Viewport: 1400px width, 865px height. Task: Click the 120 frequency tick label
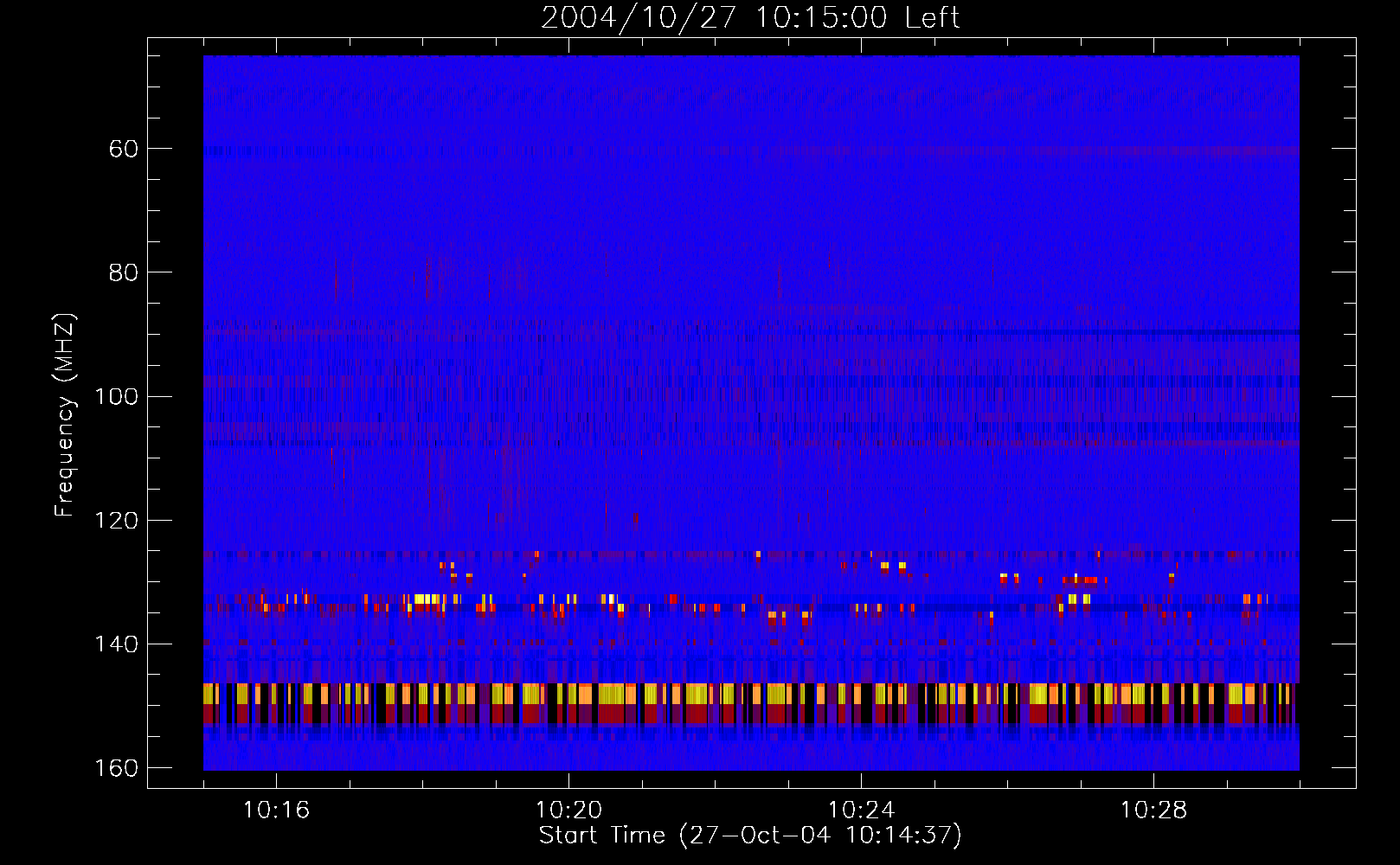[x=116, y=520]
